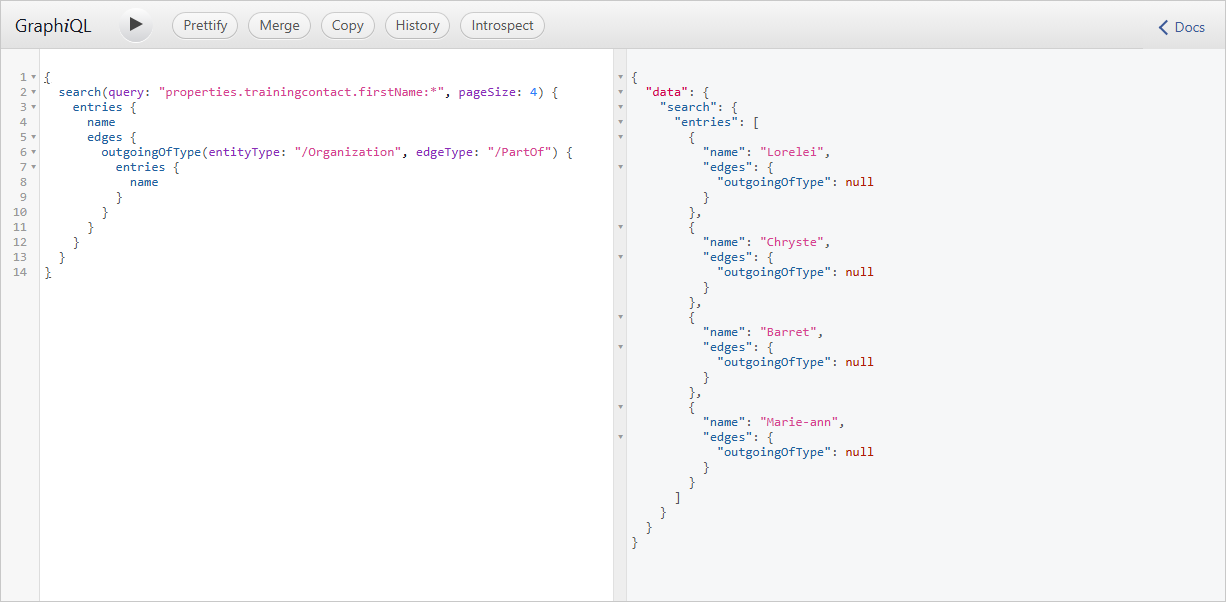Fold the edges object under Barret
1226x602 pixels.
click(x=620, y=347)
